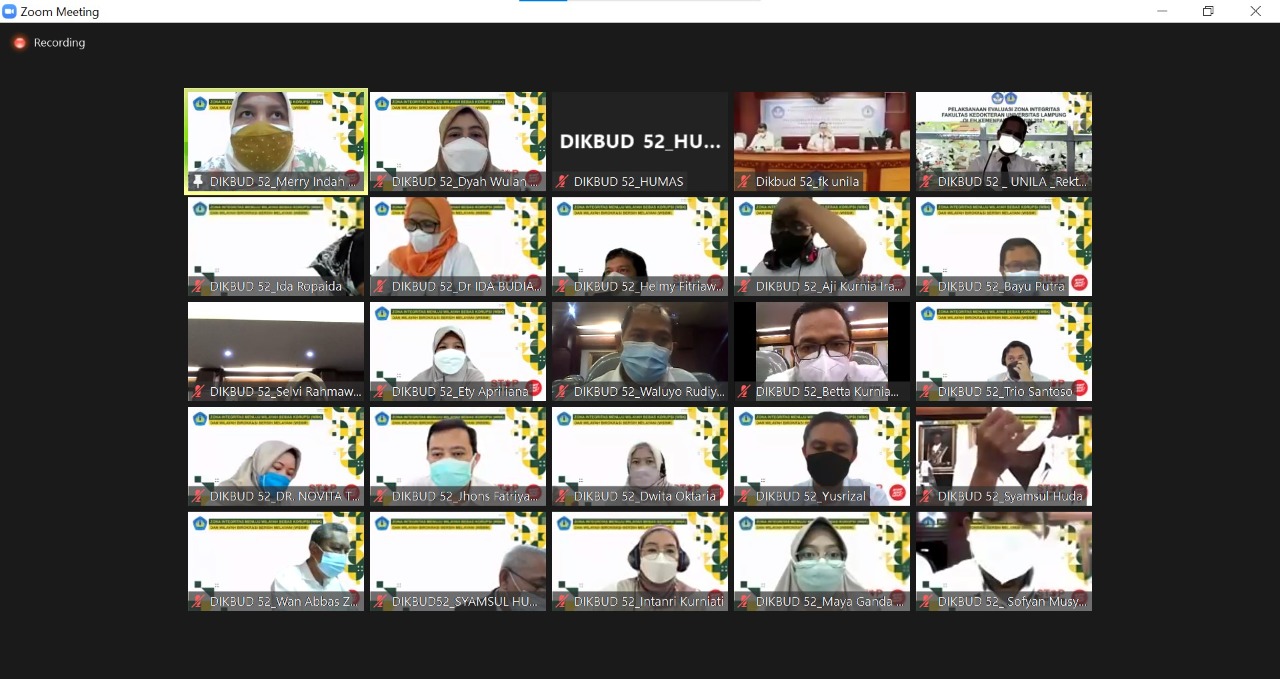Minimize the Zoom Meeting window
This screenshot has width=1280, height=679.
[x=1162, y=12]
